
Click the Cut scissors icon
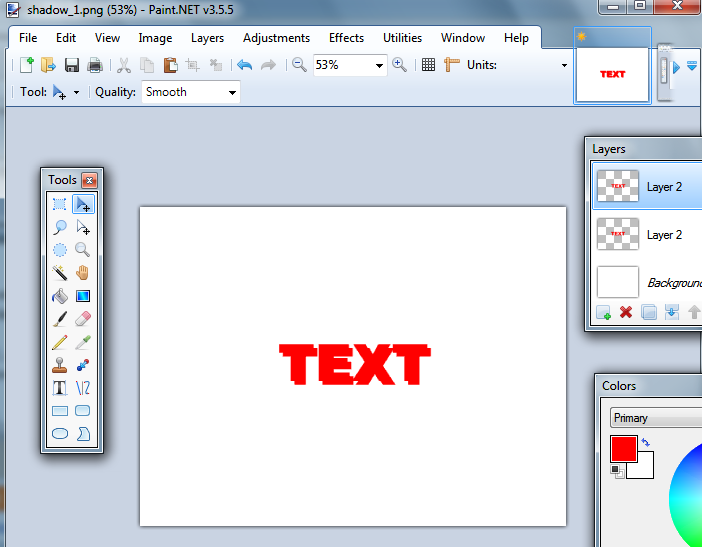[124, 65]
